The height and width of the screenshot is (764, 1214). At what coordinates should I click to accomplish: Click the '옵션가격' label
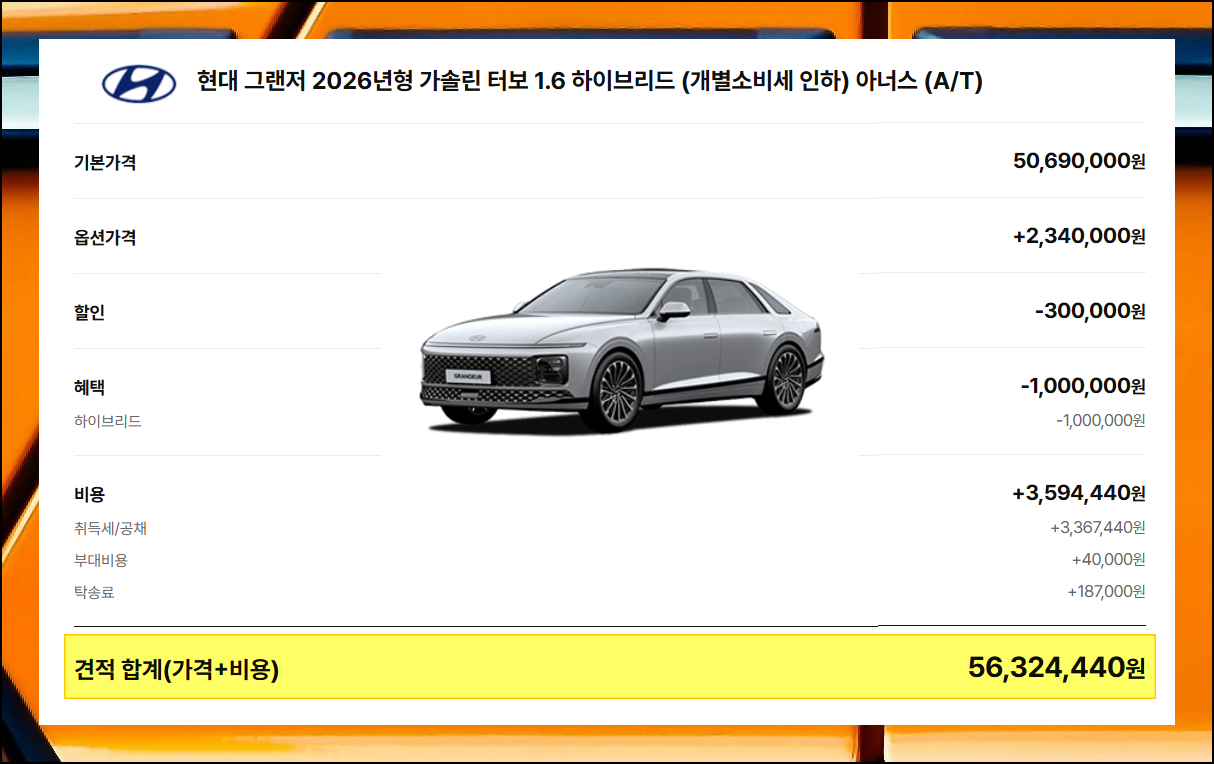tap(105, 237)
